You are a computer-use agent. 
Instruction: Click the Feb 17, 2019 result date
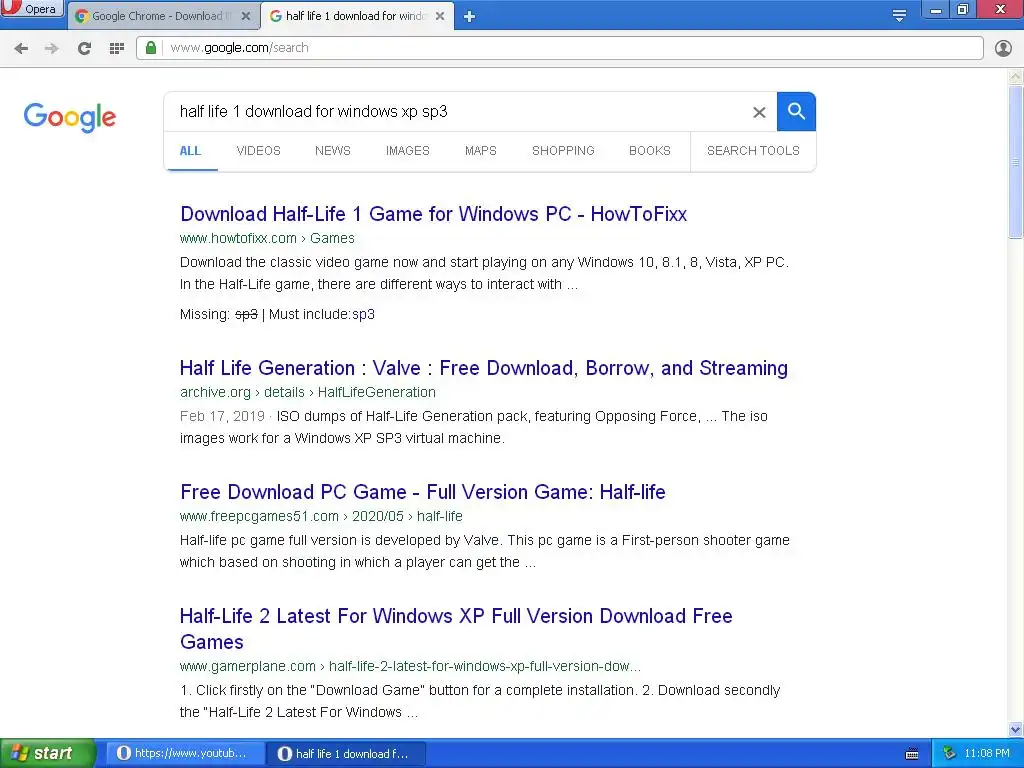(x=222, y=417)
